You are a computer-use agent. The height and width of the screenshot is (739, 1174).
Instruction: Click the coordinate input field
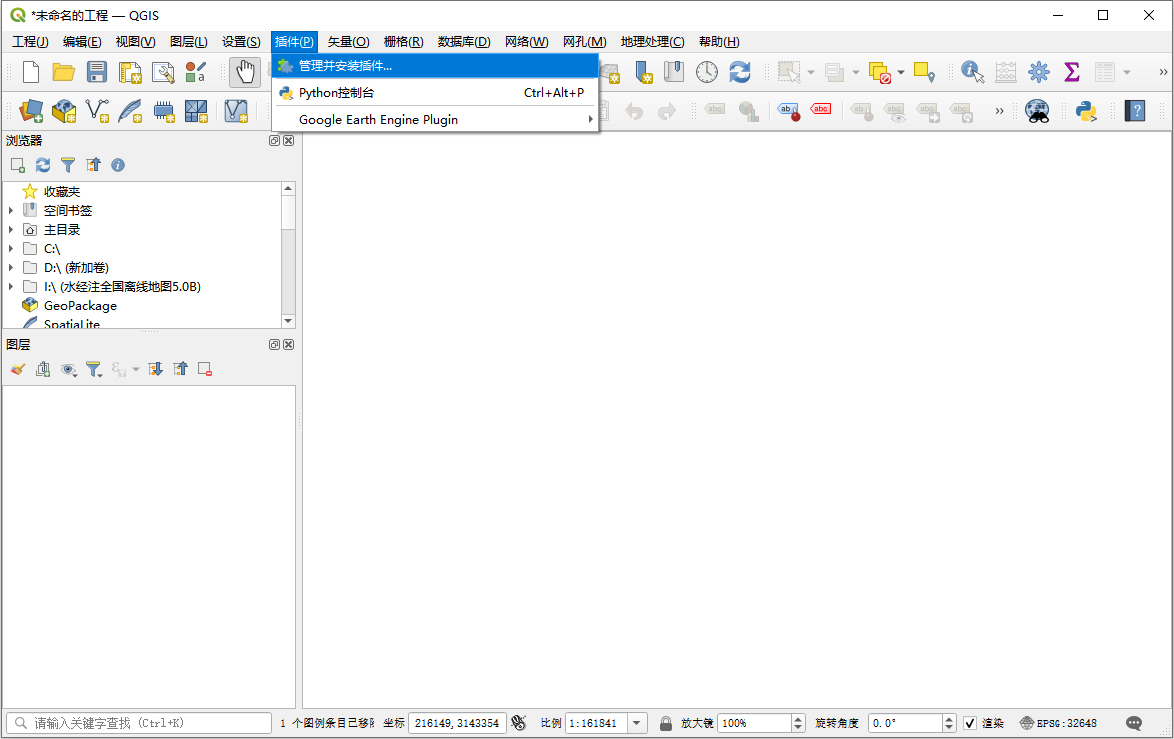point(457,723)
